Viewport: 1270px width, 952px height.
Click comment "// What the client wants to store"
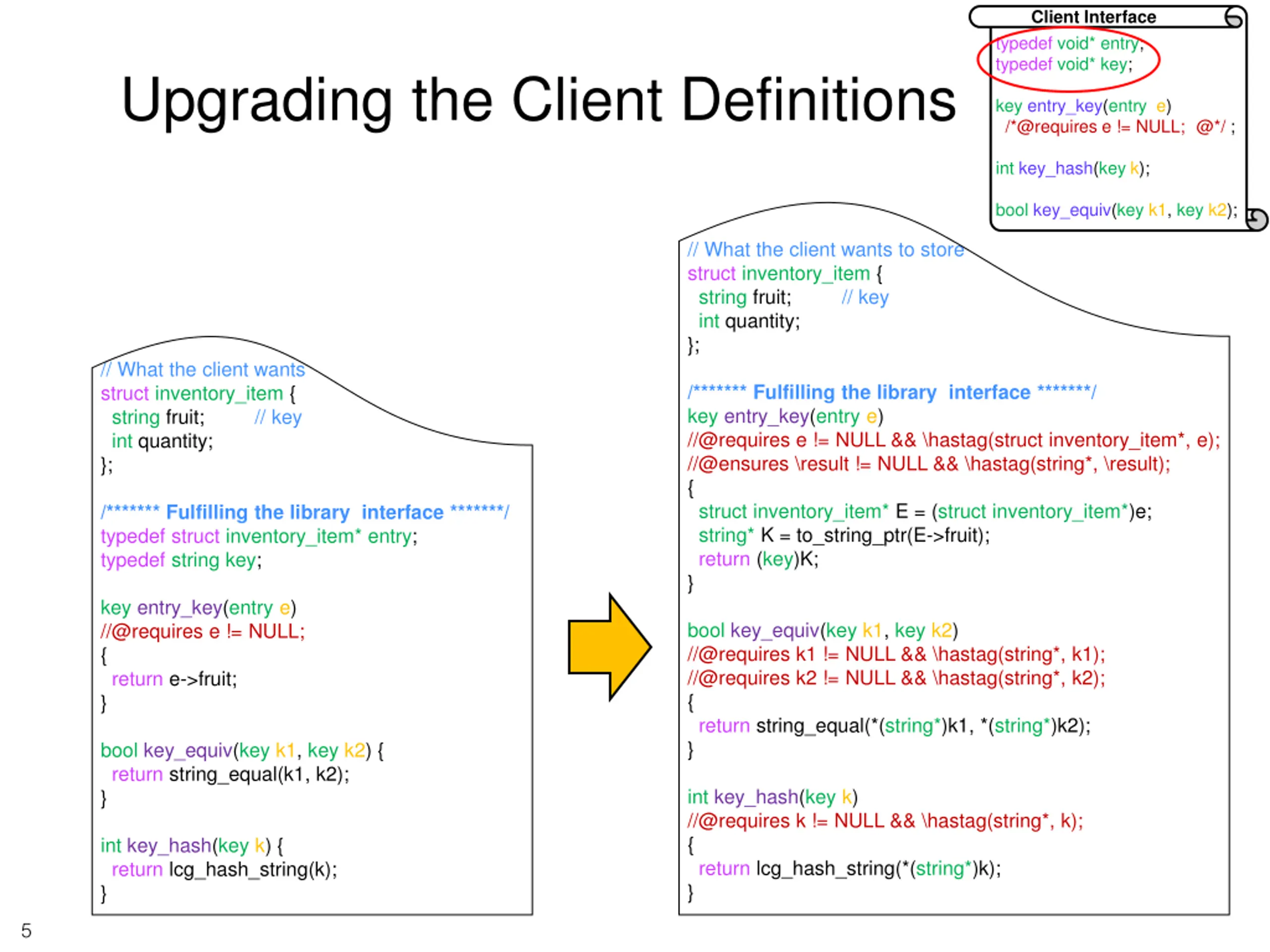pos(825,249)
